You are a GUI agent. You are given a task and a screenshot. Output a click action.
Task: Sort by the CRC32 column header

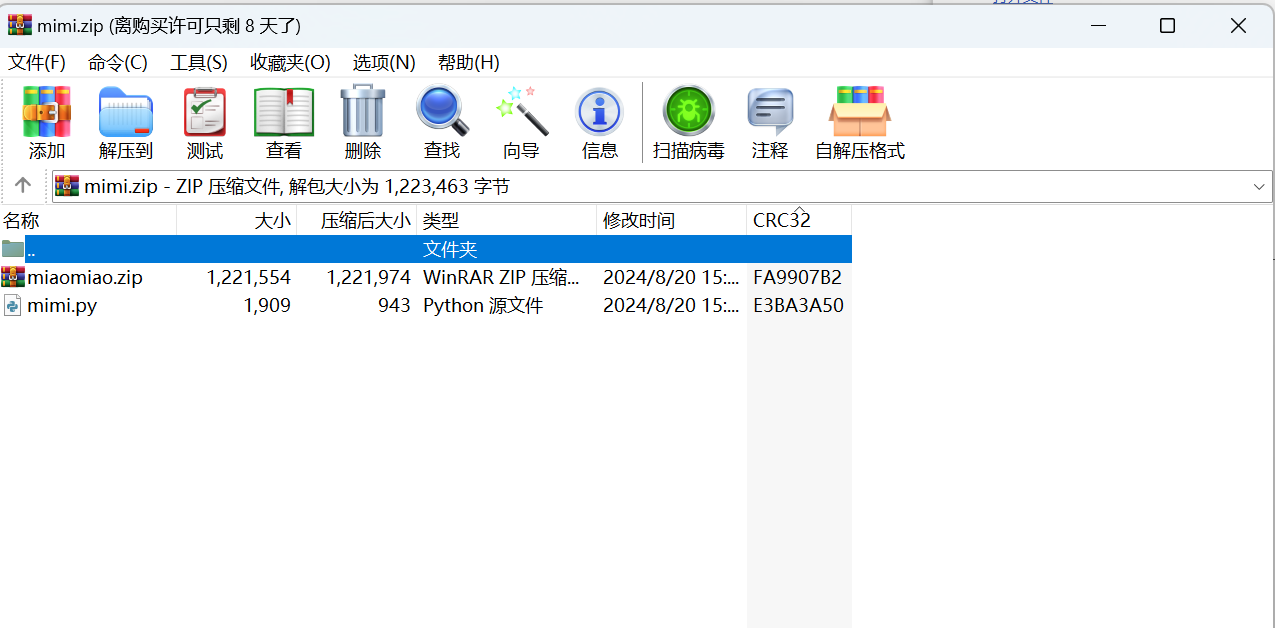click(799, 221)
